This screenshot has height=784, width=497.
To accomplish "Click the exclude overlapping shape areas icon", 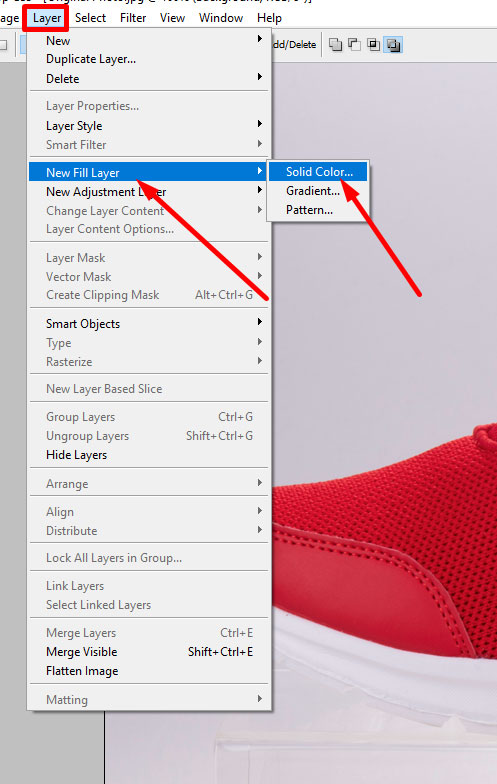I will [x=394, y=45].
